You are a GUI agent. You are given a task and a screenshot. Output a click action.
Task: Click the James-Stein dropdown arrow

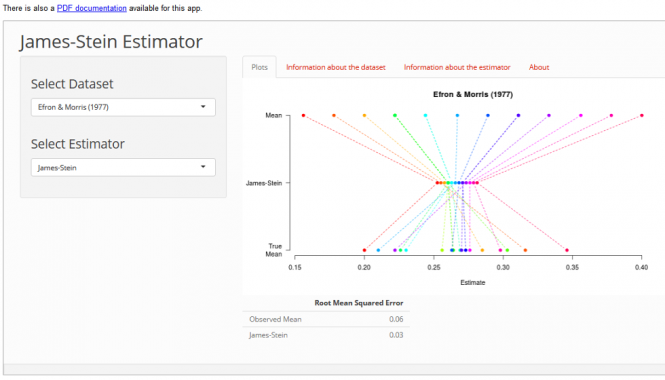[x=203, y=167]
